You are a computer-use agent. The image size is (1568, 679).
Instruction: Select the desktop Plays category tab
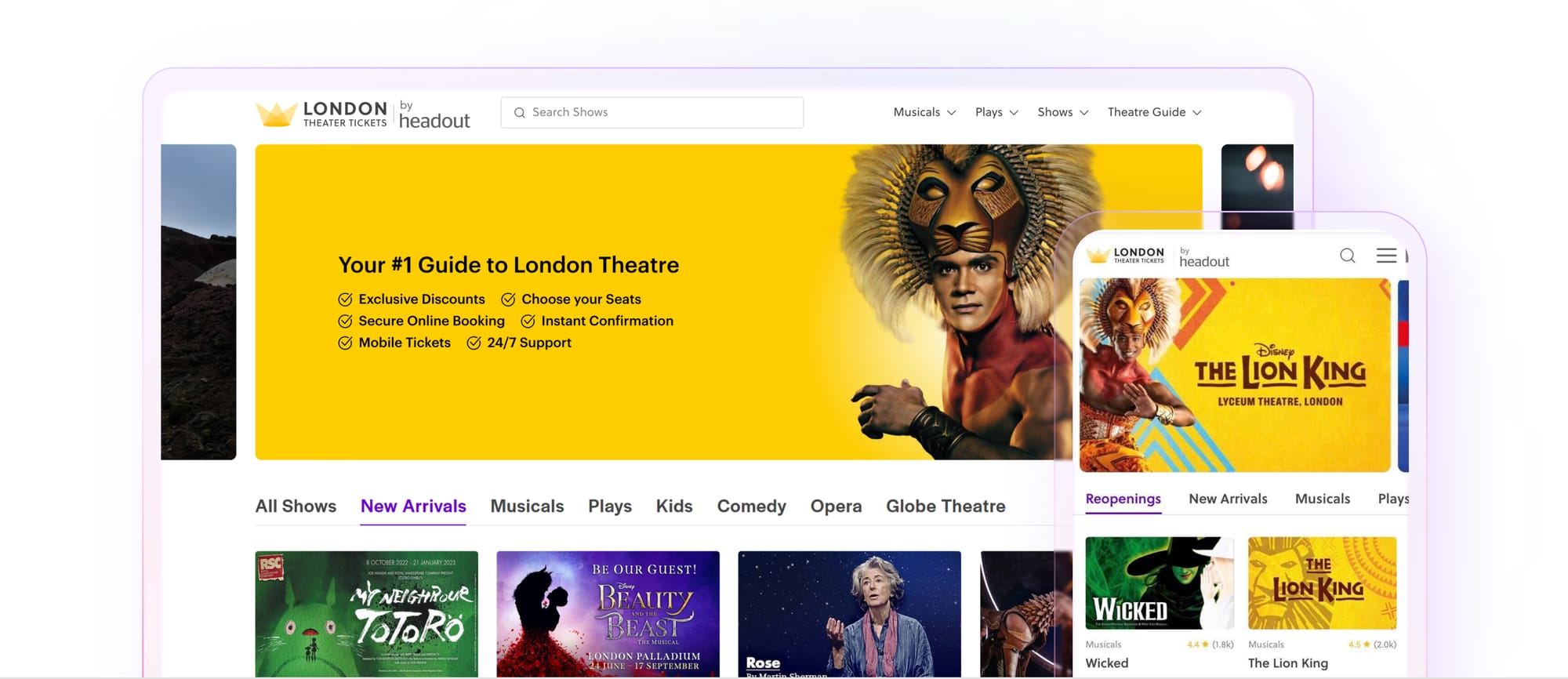click(x=610, y=507)
